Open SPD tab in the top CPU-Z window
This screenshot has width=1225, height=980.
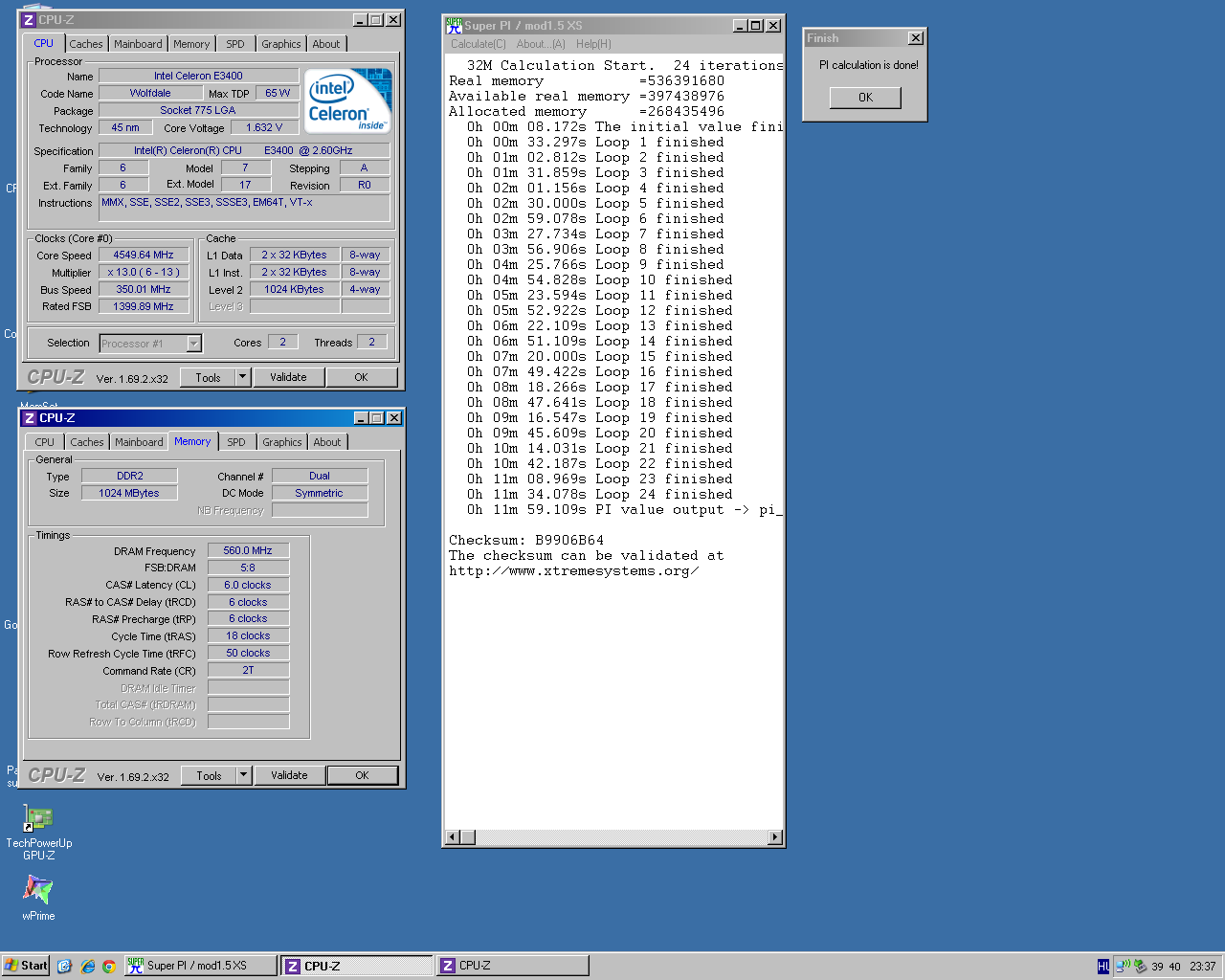(x=235, y=44)
